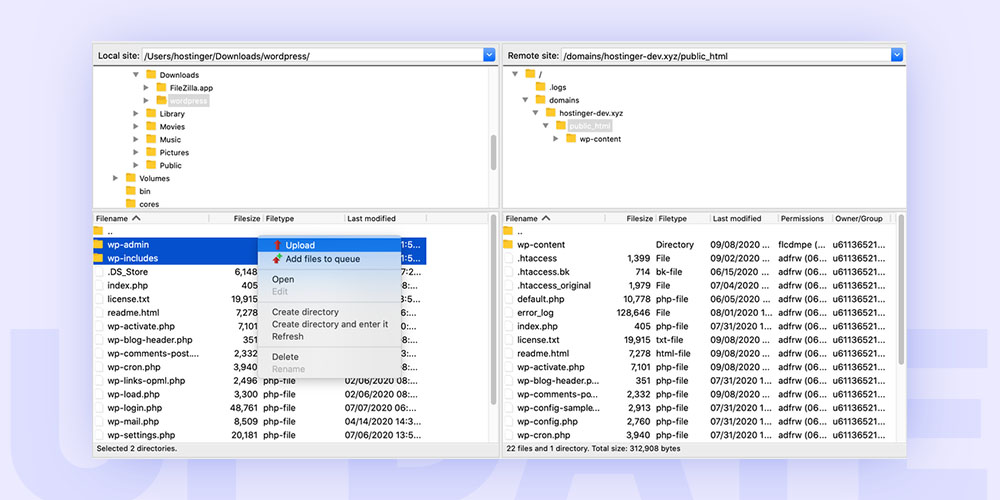Click the remote parent directory (..) folder icon
This screenshot has height=500, width=1000.
point(508,231)
